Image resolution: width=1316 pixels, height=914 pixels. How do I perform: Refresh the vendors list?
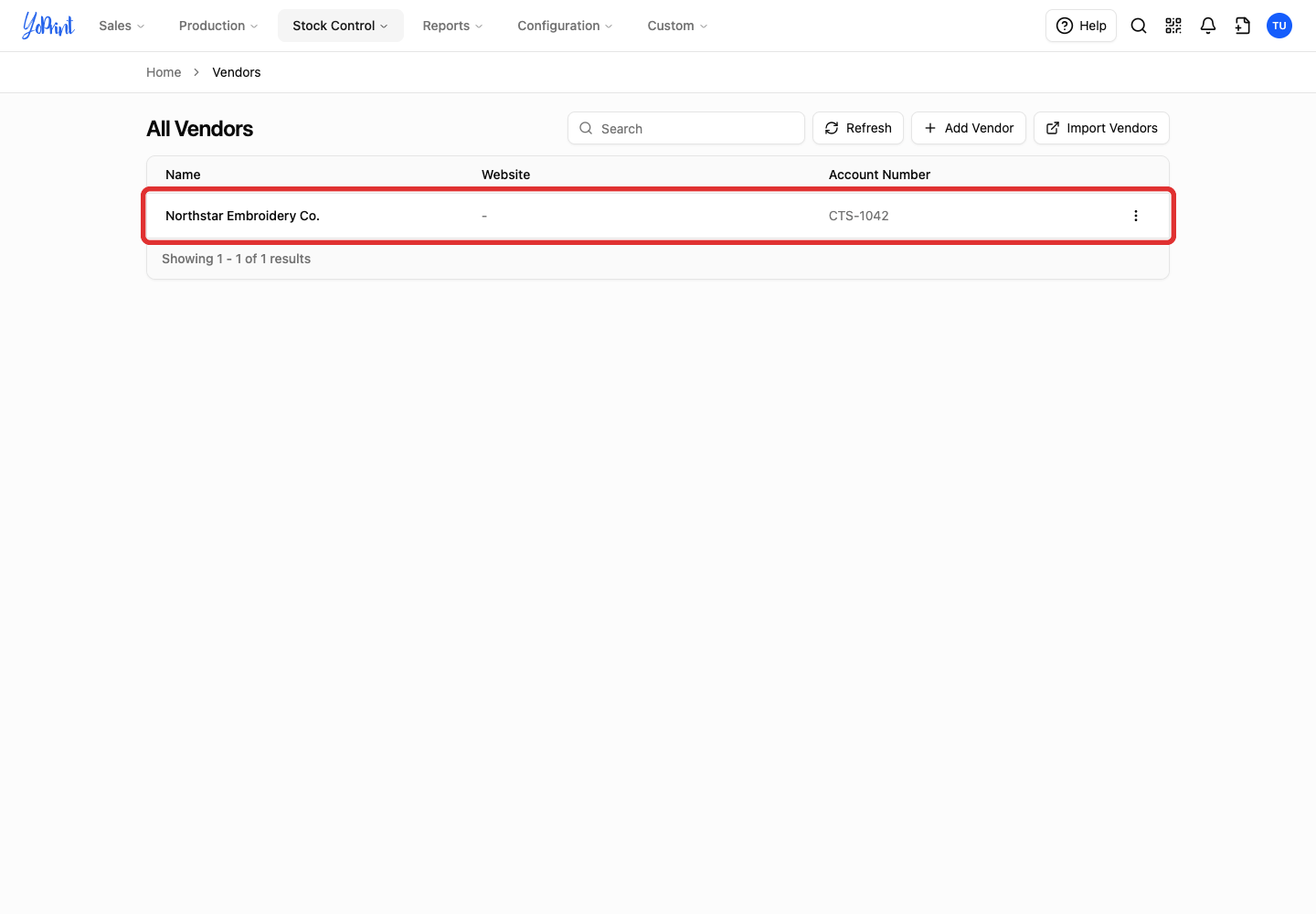point(858,128)
